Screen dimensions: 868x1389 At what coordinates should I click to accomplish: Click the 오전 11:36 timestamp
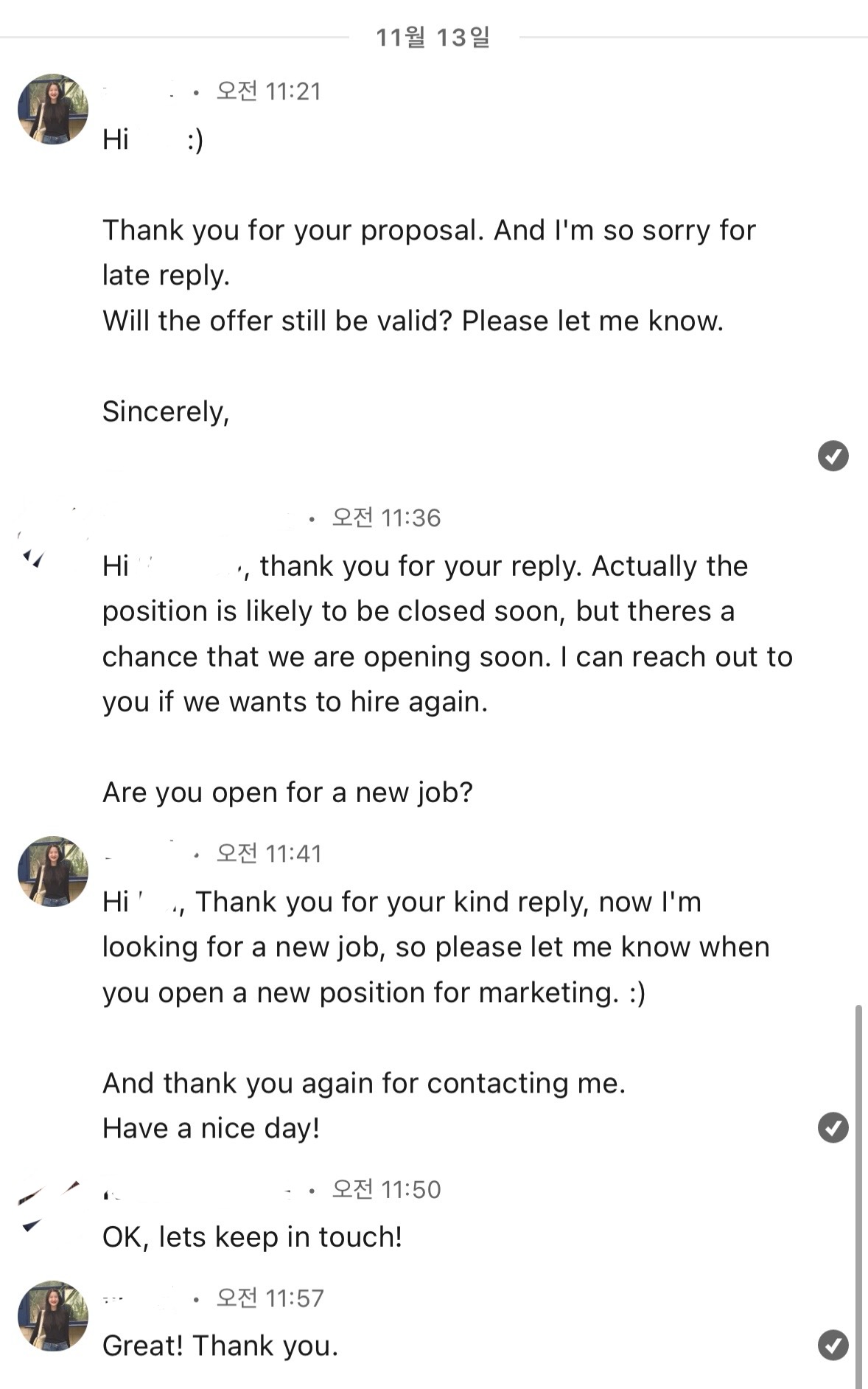tap(386, 518)
